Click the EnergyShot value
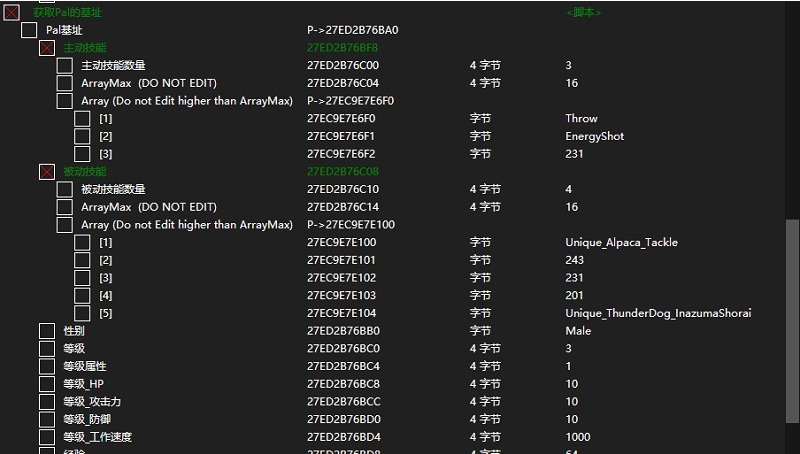The image size is (800, 454). coord(594,136)
